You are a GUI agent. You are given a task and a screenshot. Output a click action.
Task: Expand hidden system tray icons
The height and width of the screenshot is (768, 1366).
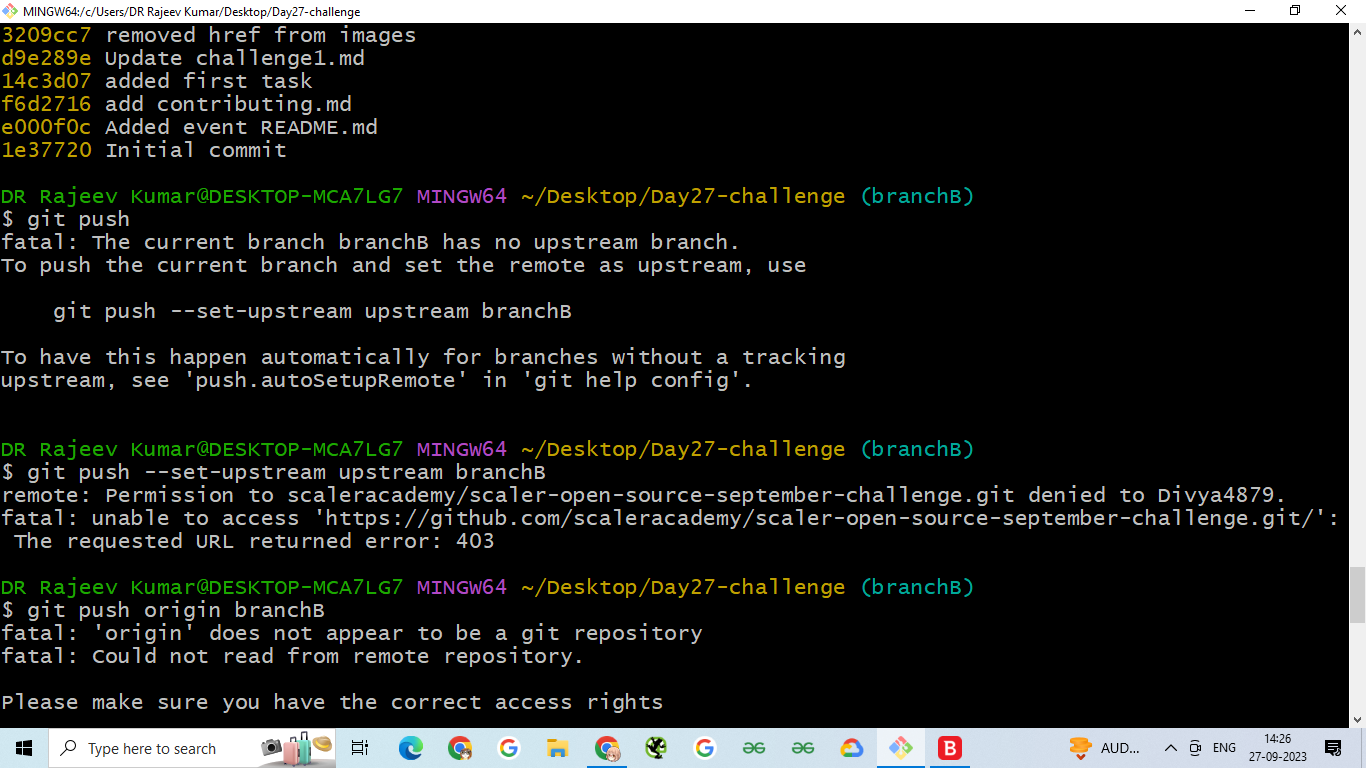pyautogui.click(x=1171, y=748)
